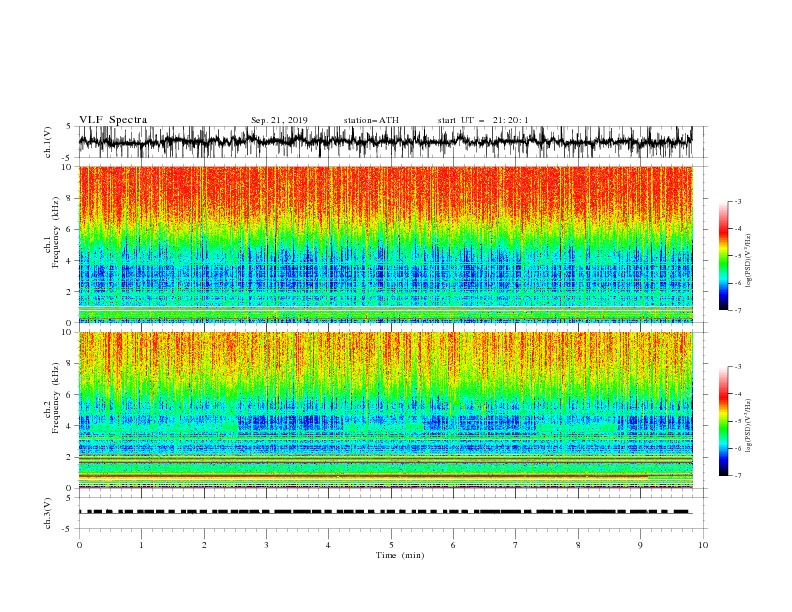Screen dimensions: 792x612
Task: Click the "7" tick on the time axis
Action: point(516,545)
